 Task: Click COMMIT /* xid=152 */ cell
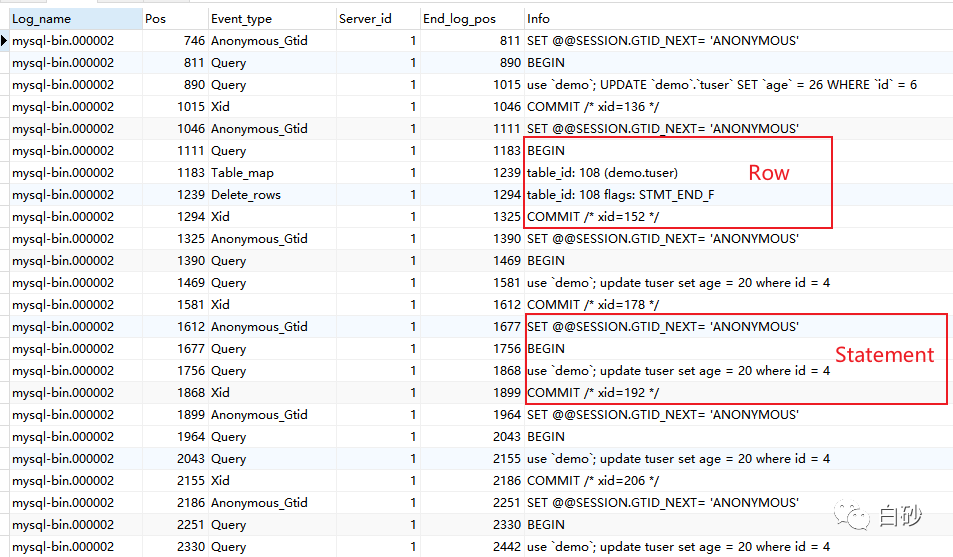tap(738, 216)
